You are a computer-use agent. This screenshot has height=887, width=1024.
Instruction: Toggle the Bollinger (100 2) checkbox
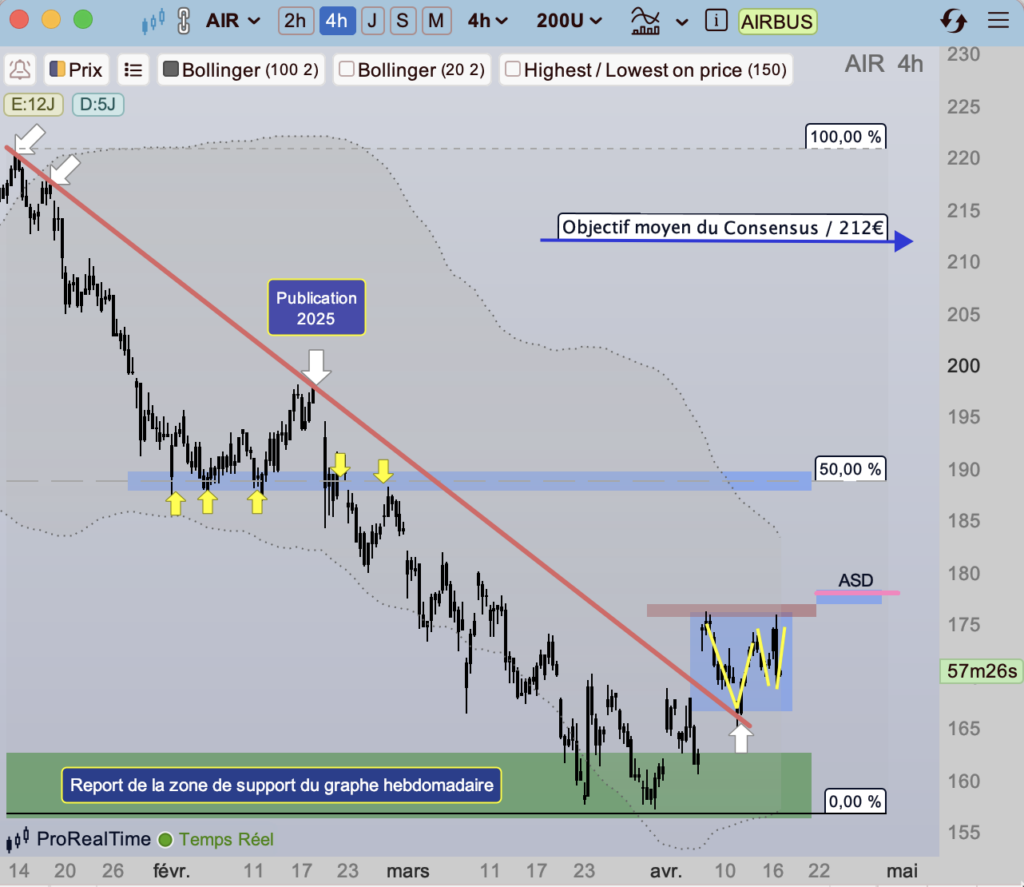(x=170, y=70)
